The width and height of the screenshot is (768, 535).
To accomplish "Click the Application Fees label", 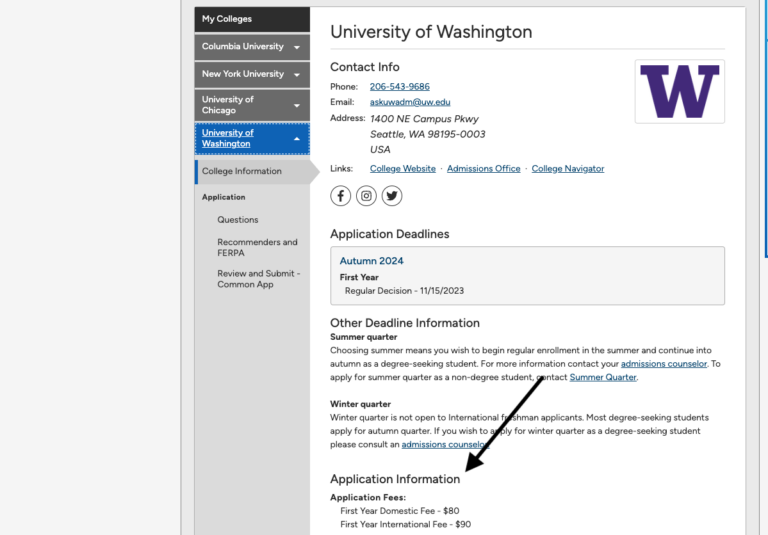I will [368, 497].
